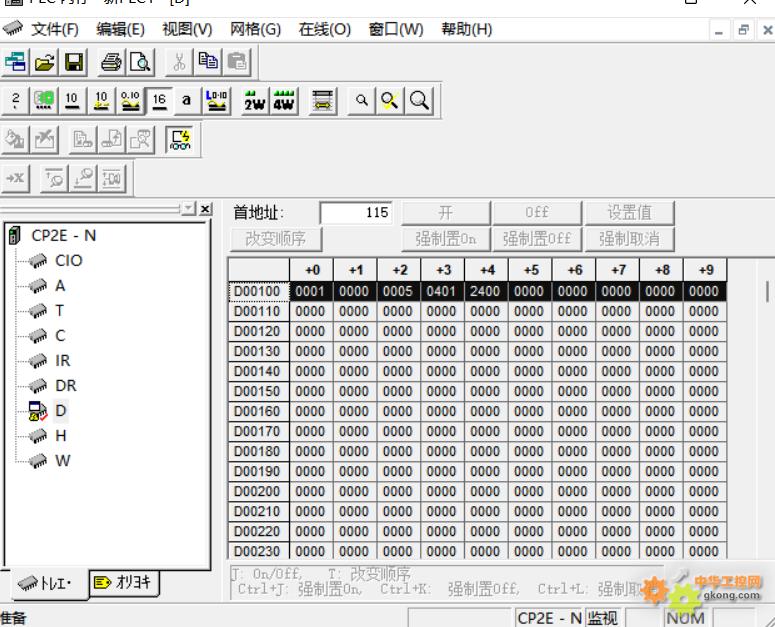This screenshot has width=775, height=627.
Task: Select 4W quad word display
Action: [x=284, y=101]
